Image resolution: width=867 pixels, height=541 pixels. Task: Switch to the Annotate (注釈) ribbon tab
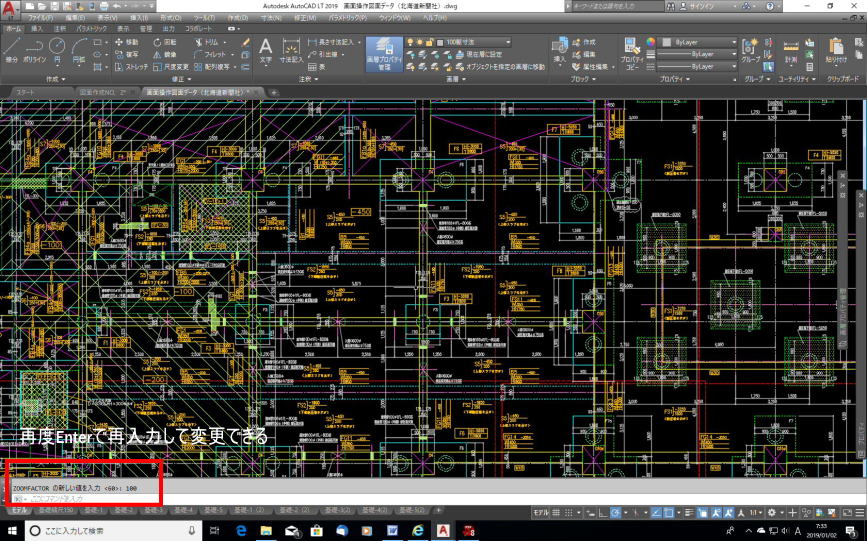(x=60, y=28)
